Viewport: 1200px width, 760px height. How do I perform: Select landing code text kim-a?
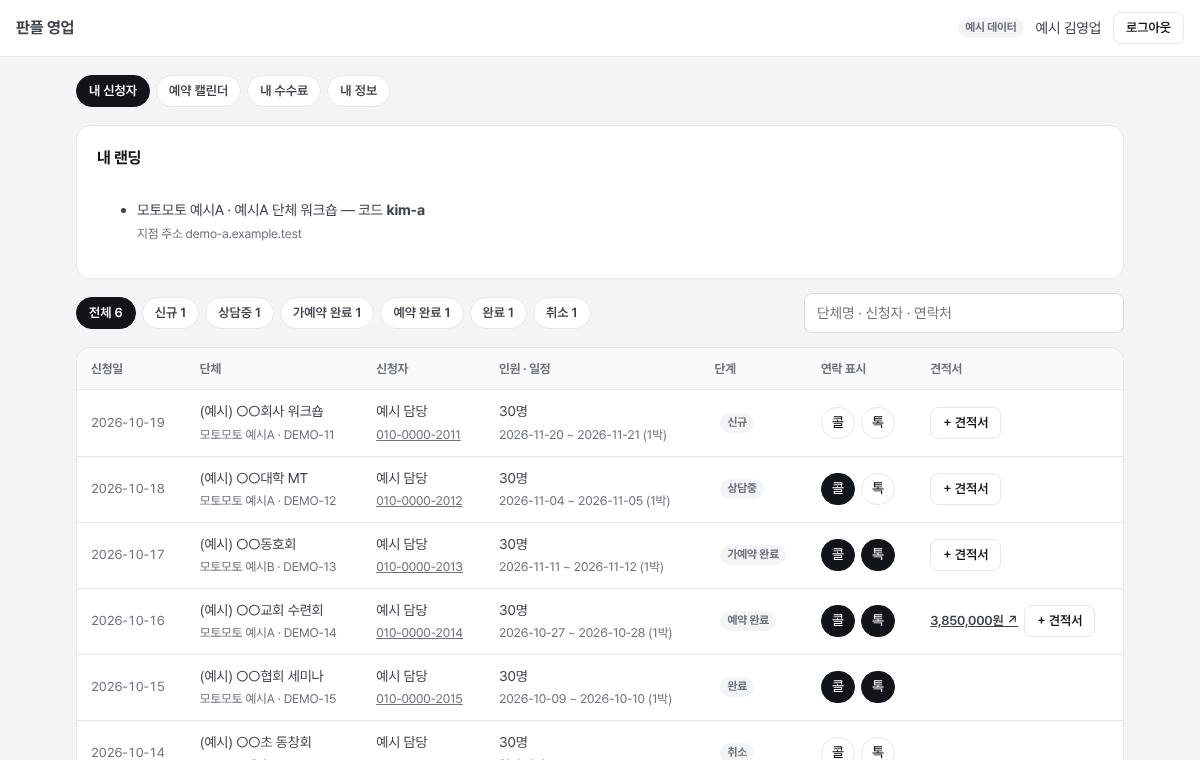click(x=406, y=210)
